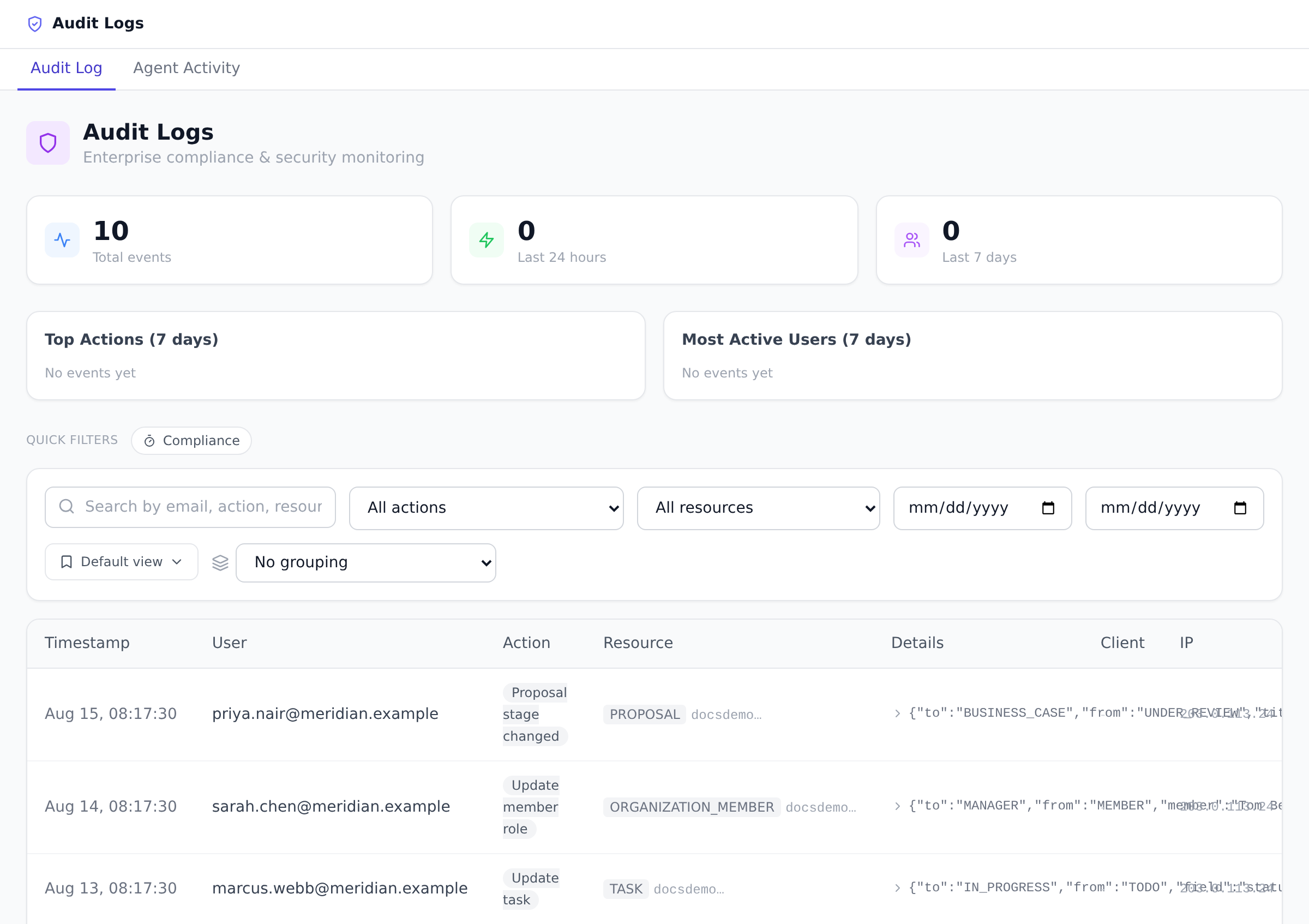Expand details of the Proposal stage changed row
This screenshot has width=1309, height=924.
(x=897, y=713)
